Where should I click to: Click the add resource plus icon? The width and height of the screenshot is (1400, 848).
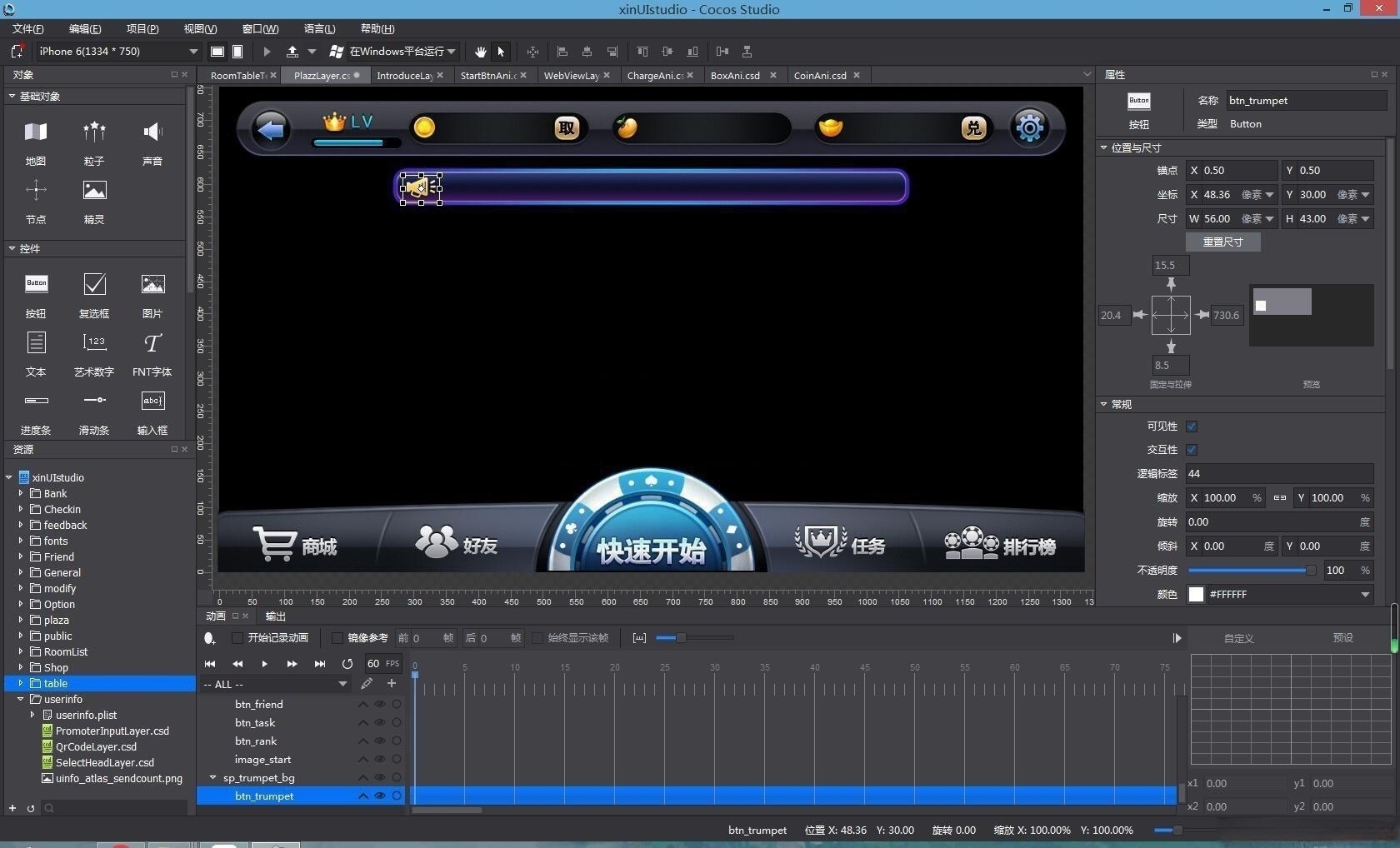click(12, 808)
